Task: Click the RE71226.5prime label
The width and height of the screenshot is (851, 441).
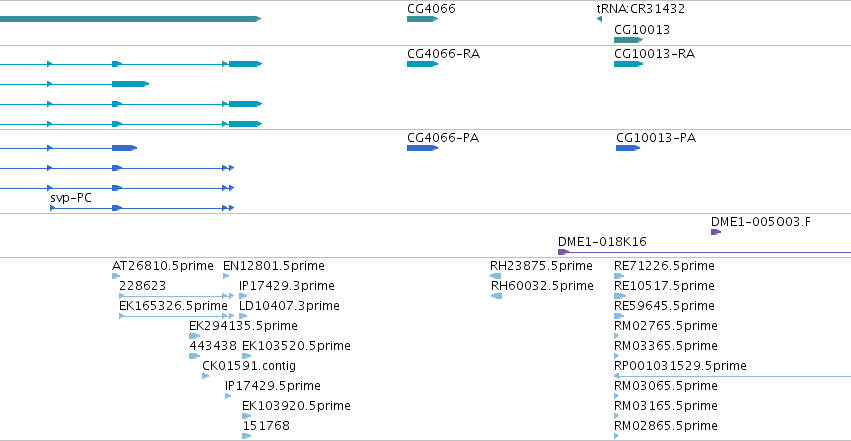Action: pos(664,266)
